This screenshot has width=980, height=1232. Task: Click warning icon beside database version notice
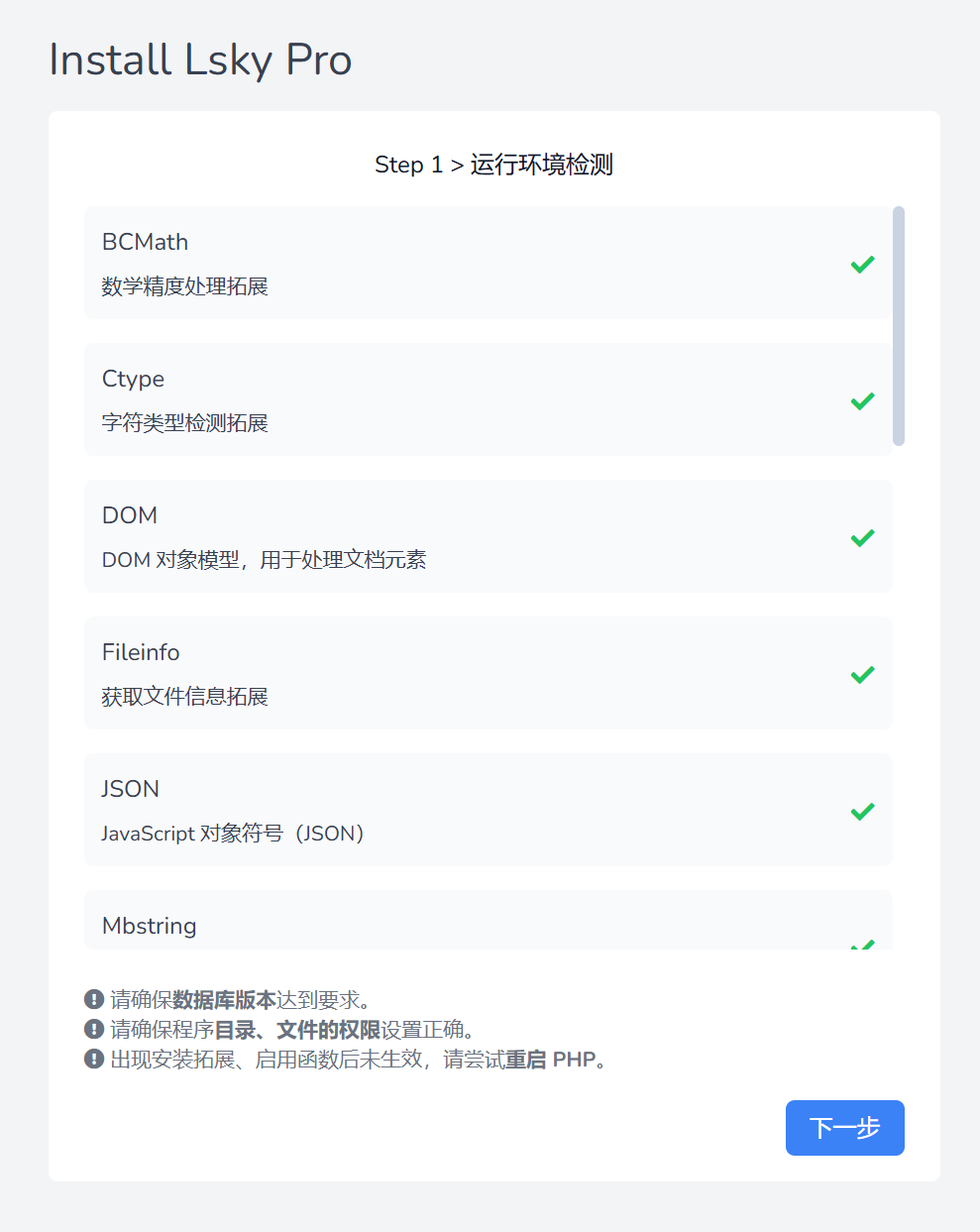[x=94, y=999]
